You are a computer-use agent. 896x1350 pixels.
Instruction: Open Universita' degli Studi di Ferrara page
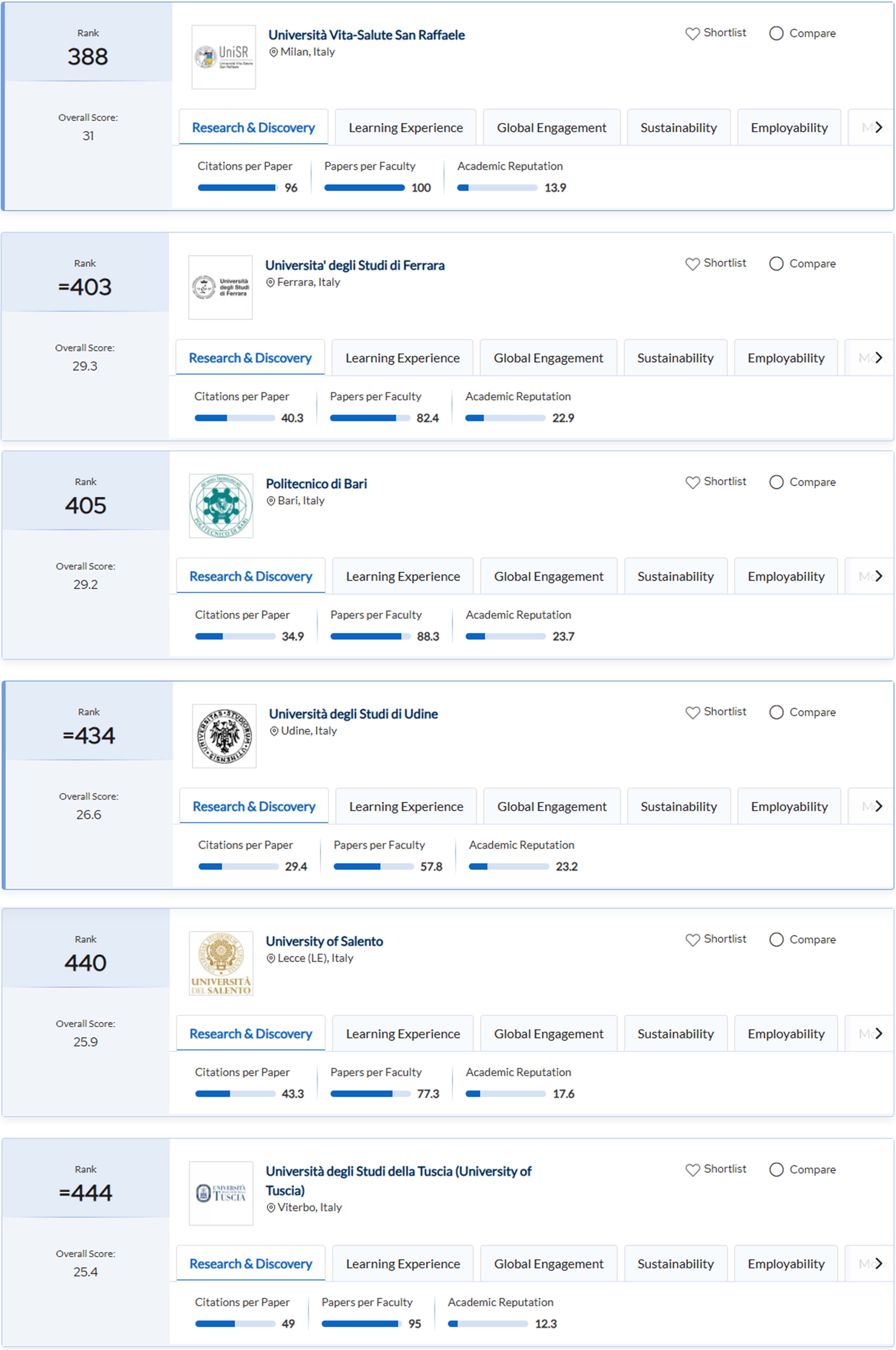354,265
